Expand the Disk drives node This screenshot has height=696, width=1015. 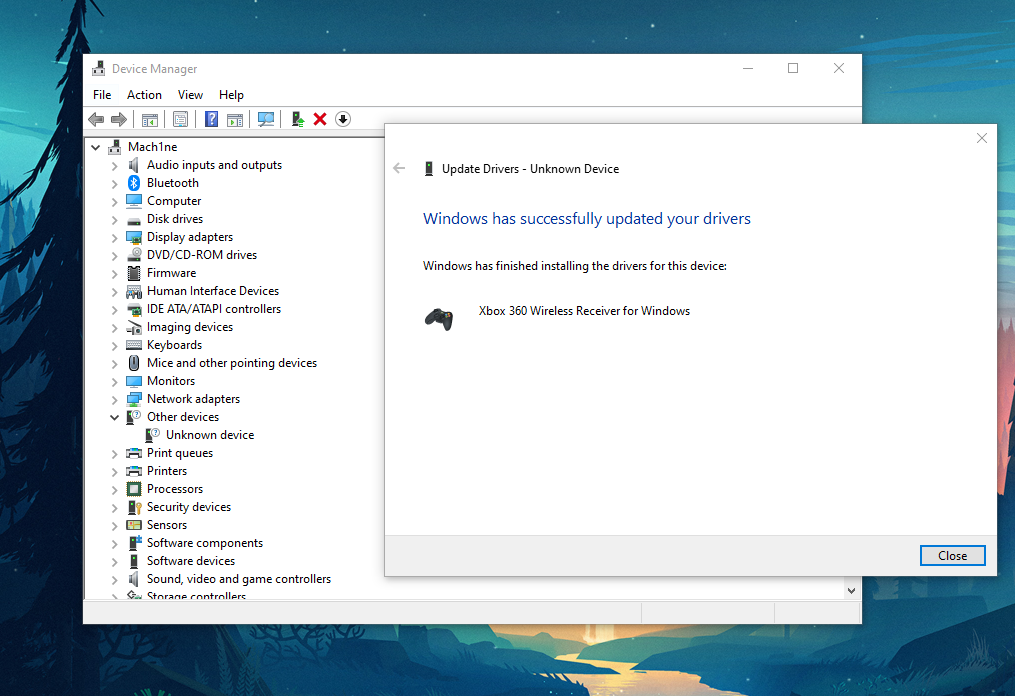115,219
